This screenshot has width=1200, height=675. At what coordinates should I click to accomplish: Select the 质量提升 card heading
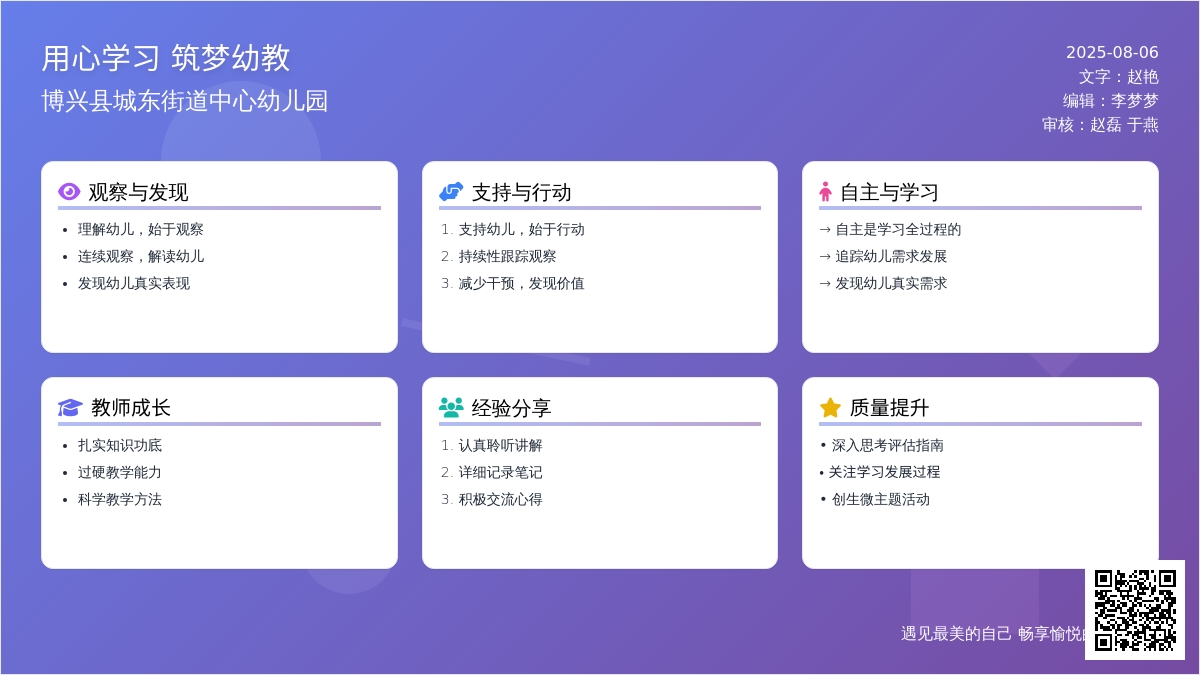tap(889, 408)
